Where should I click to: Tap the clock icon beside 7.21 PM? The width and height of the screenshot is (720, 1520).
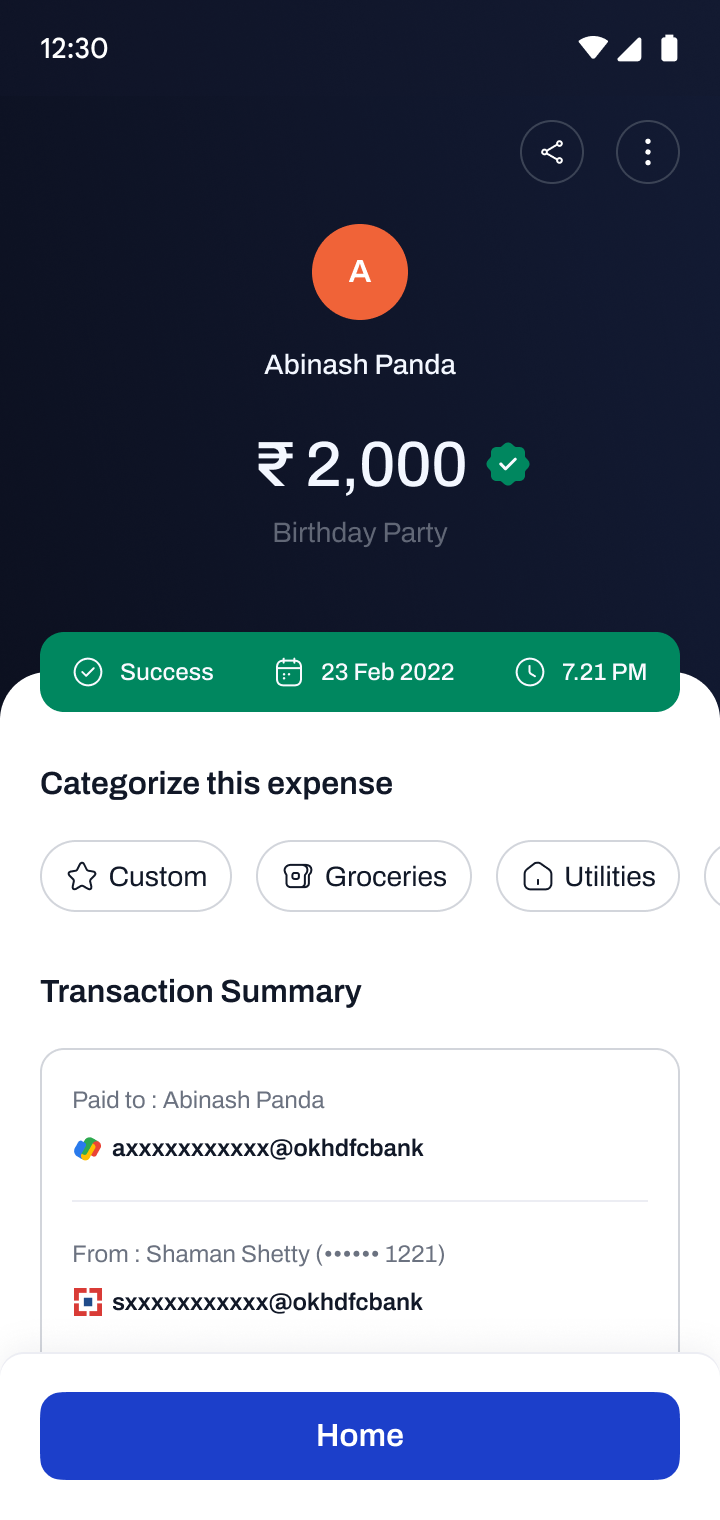[530, 672]
